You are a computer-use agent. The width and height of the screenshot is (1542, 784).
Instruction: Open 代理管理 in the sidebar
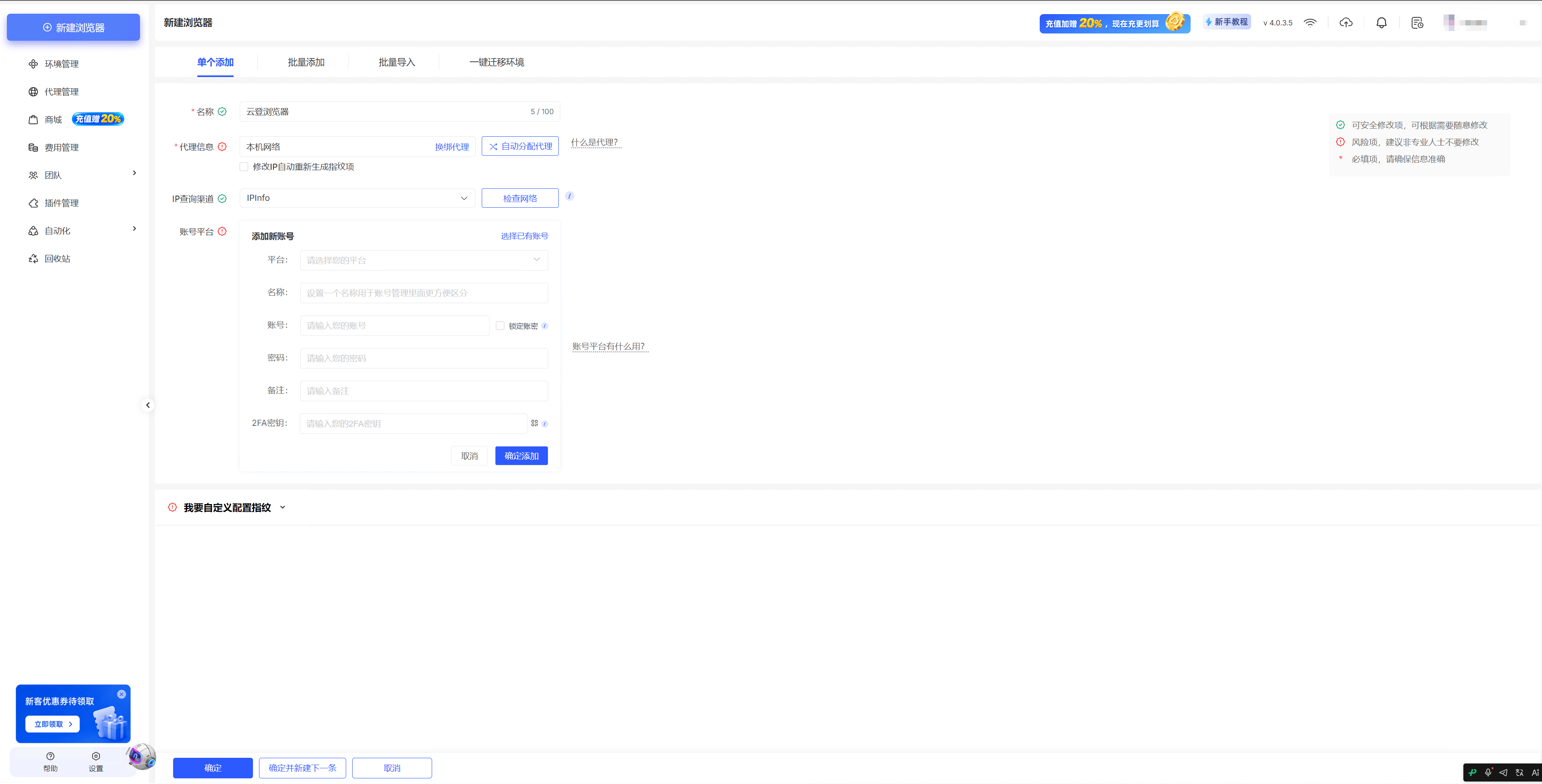coord(61,92)
